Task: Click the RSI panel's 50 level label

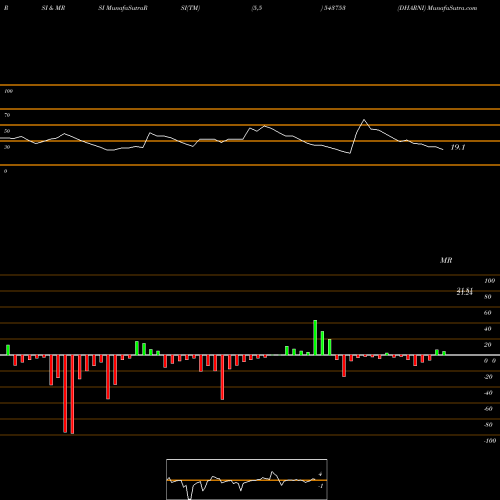Action: click(7, 131)
